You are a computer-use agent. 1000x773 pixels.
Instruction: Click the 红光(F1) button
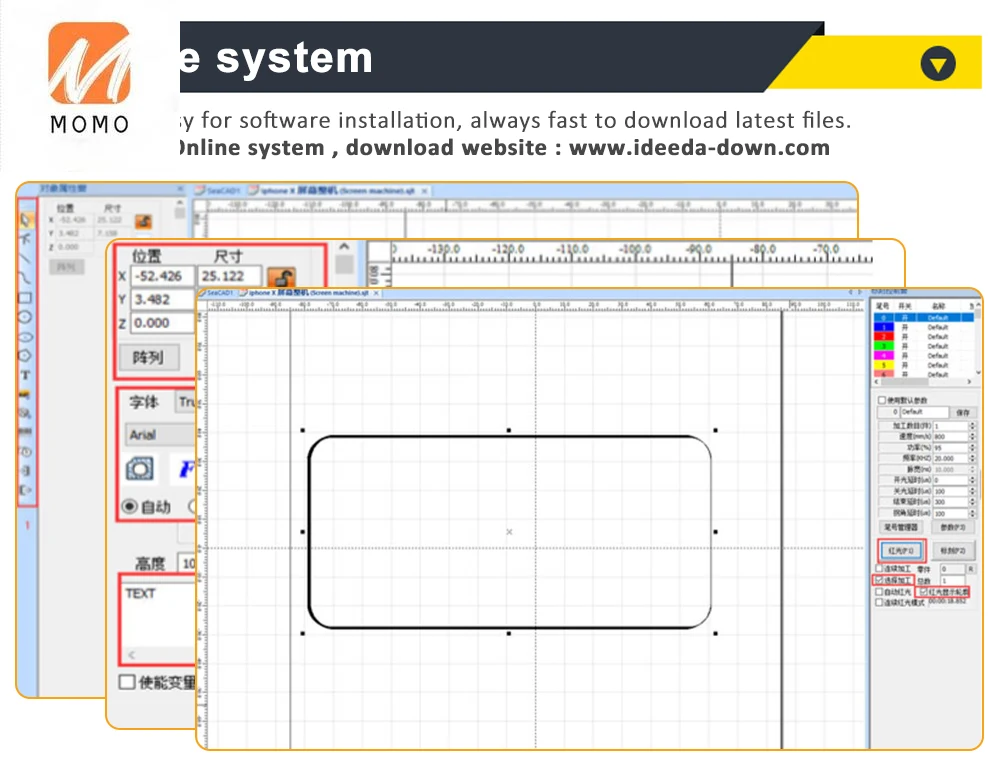pos(901,550)
